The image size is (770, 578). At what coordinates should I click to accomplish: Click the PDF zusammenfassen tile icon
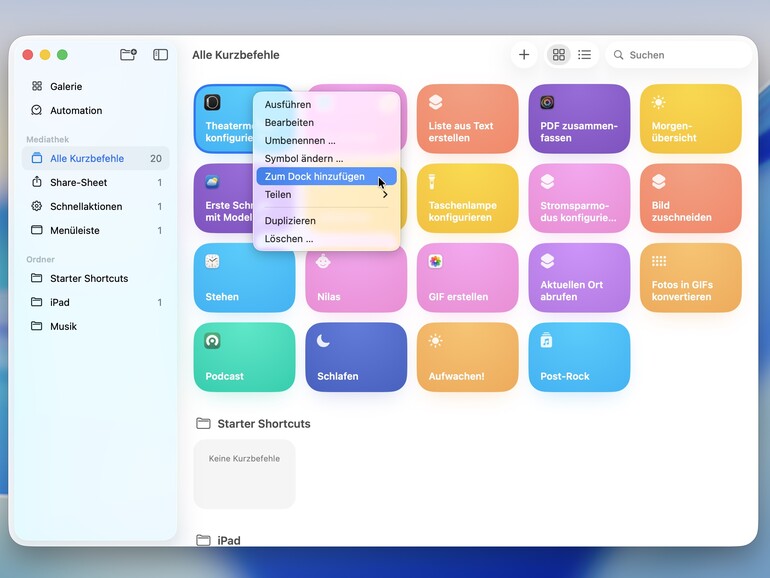point(547,103)
